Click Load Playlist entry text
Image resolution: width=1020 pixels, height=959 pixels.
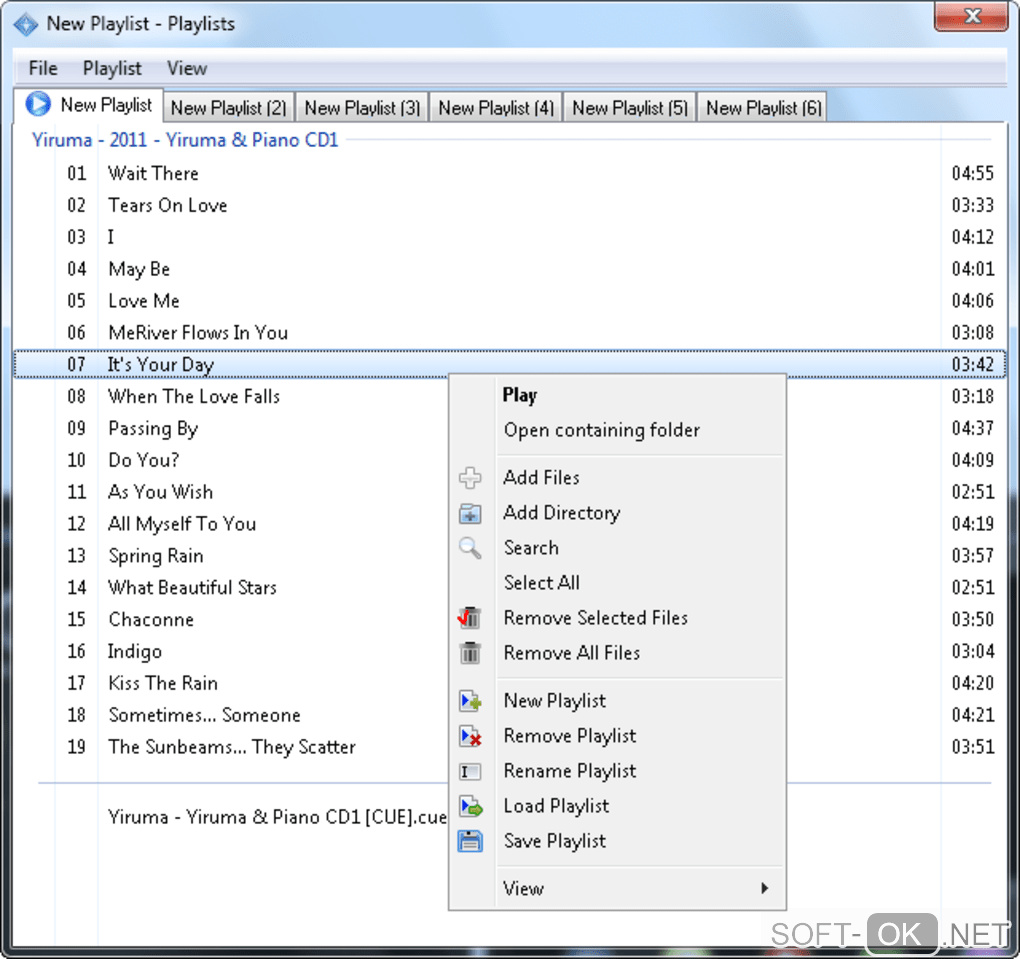pyautogui.click(x=556, y=806)
